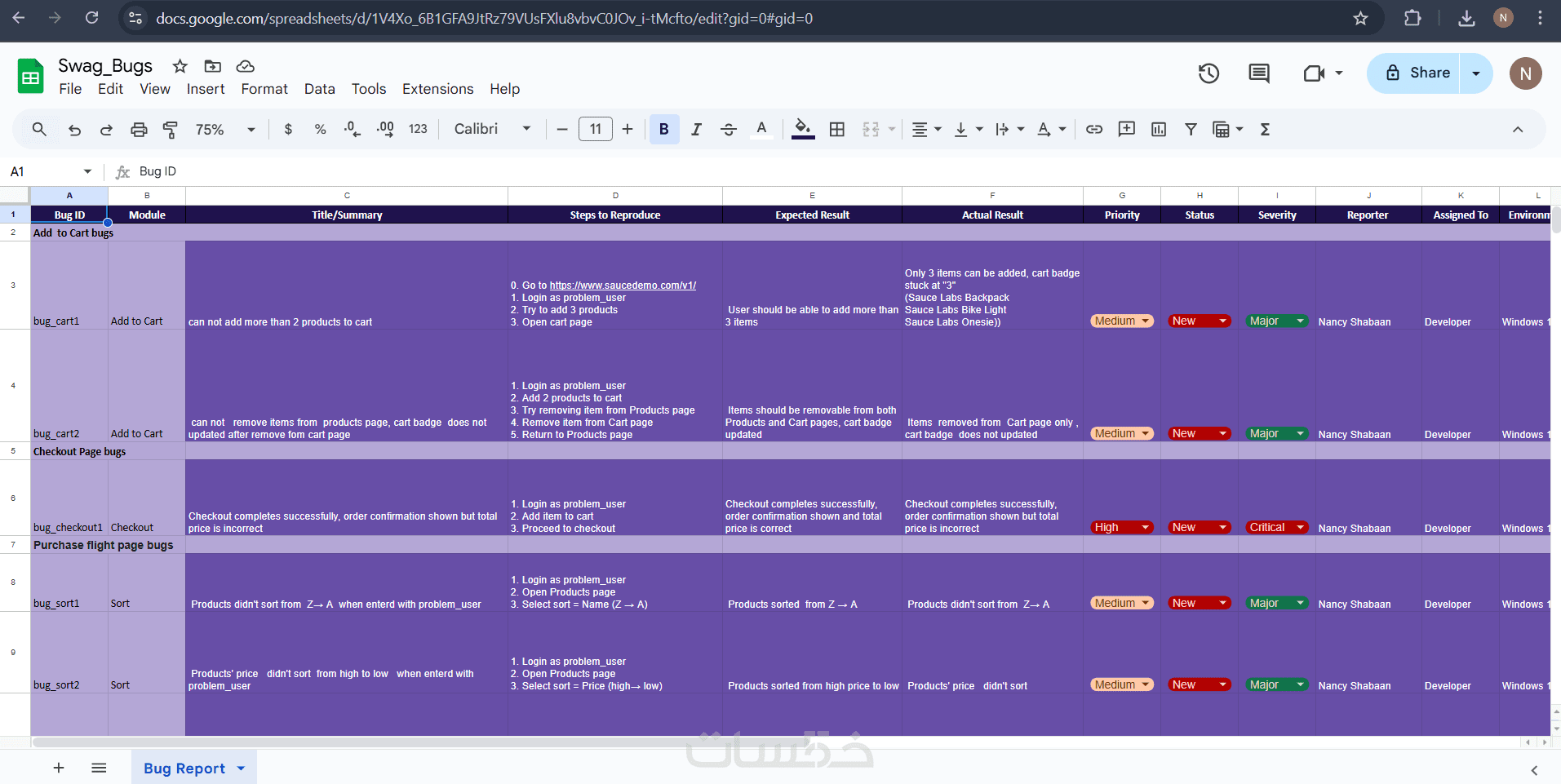Insert a link
Screen dimensions: 1561x784
(x=1094, y=129)
